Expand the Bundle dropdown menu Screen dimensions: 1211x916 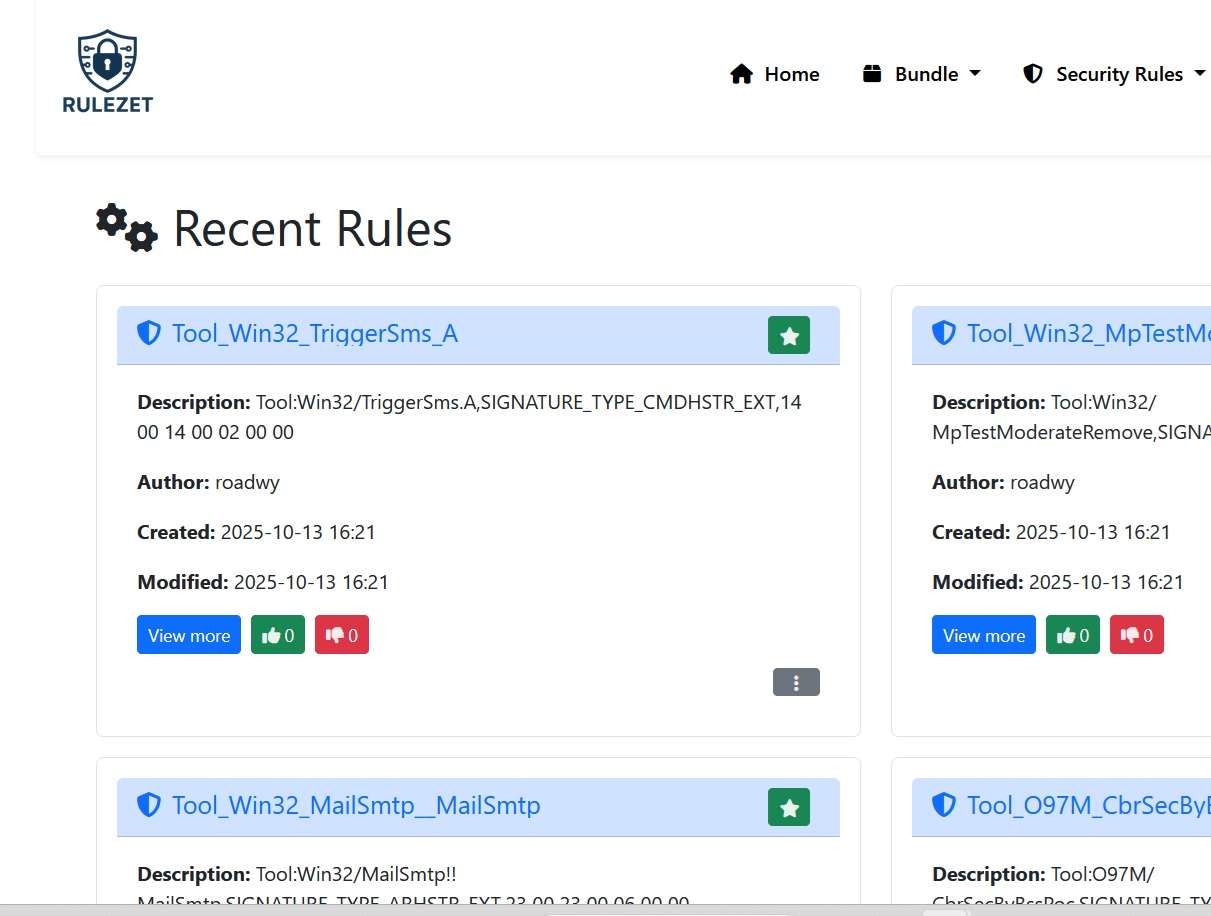tap(921, 74)
